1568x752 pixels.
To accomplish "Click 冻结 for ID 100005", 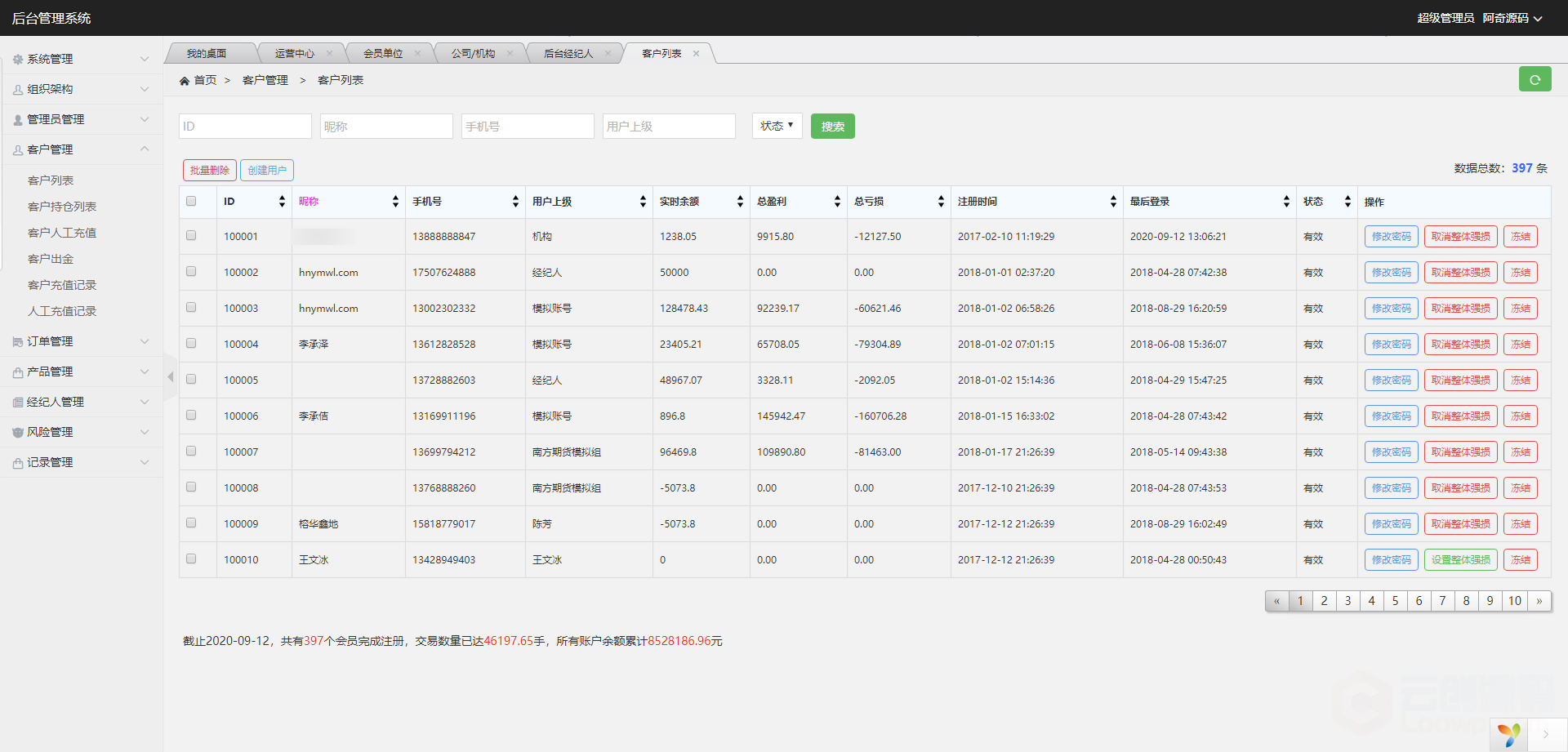I will point(1521,380).
